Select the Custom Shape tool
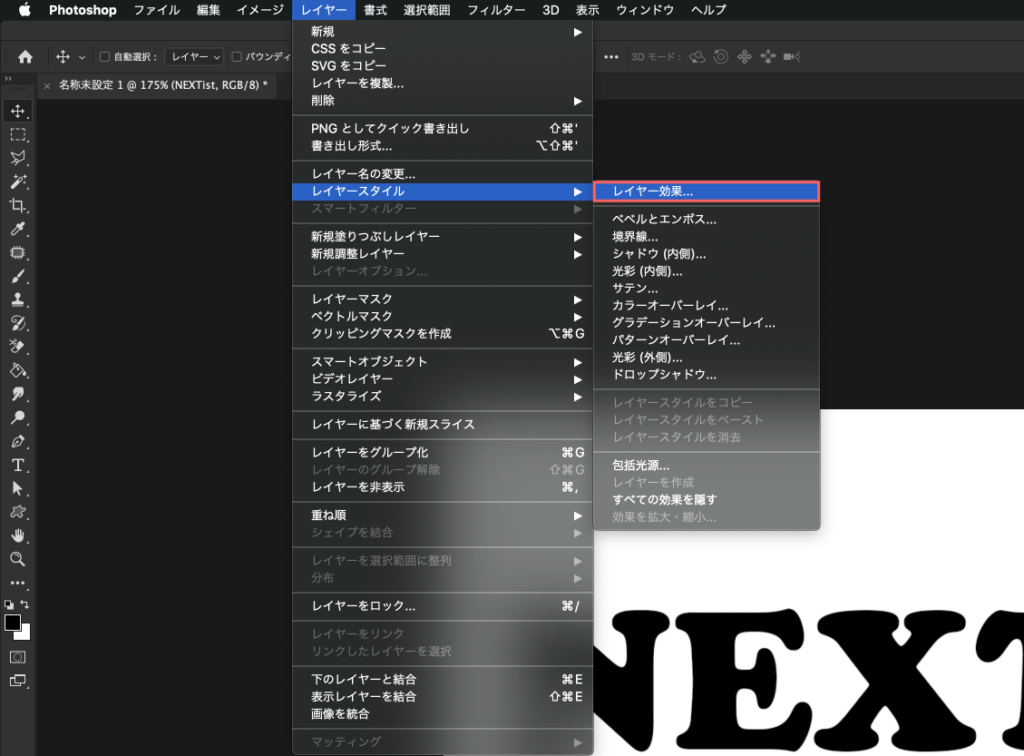The width and height of the screenshot is (1024, 756). click(18, 512)
